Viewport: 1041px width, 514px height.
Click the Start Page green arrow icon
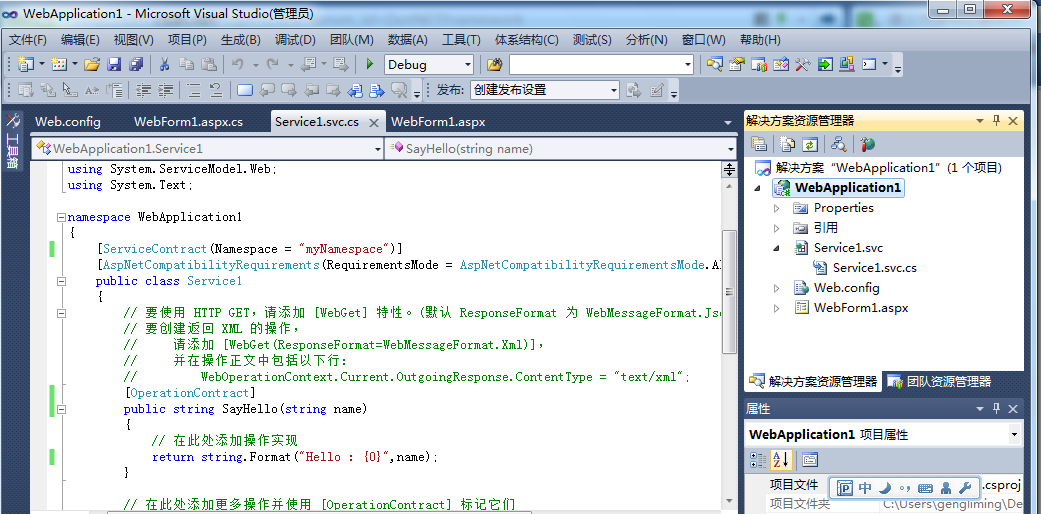(x=825, y=64)
